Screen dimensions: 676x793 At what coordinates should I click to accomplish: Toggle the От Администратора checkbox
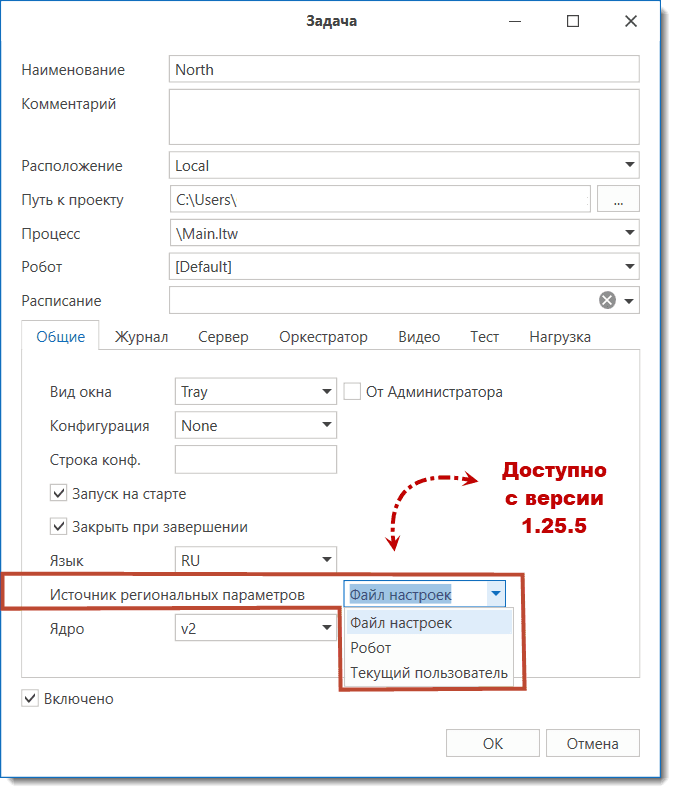point(352,391)
